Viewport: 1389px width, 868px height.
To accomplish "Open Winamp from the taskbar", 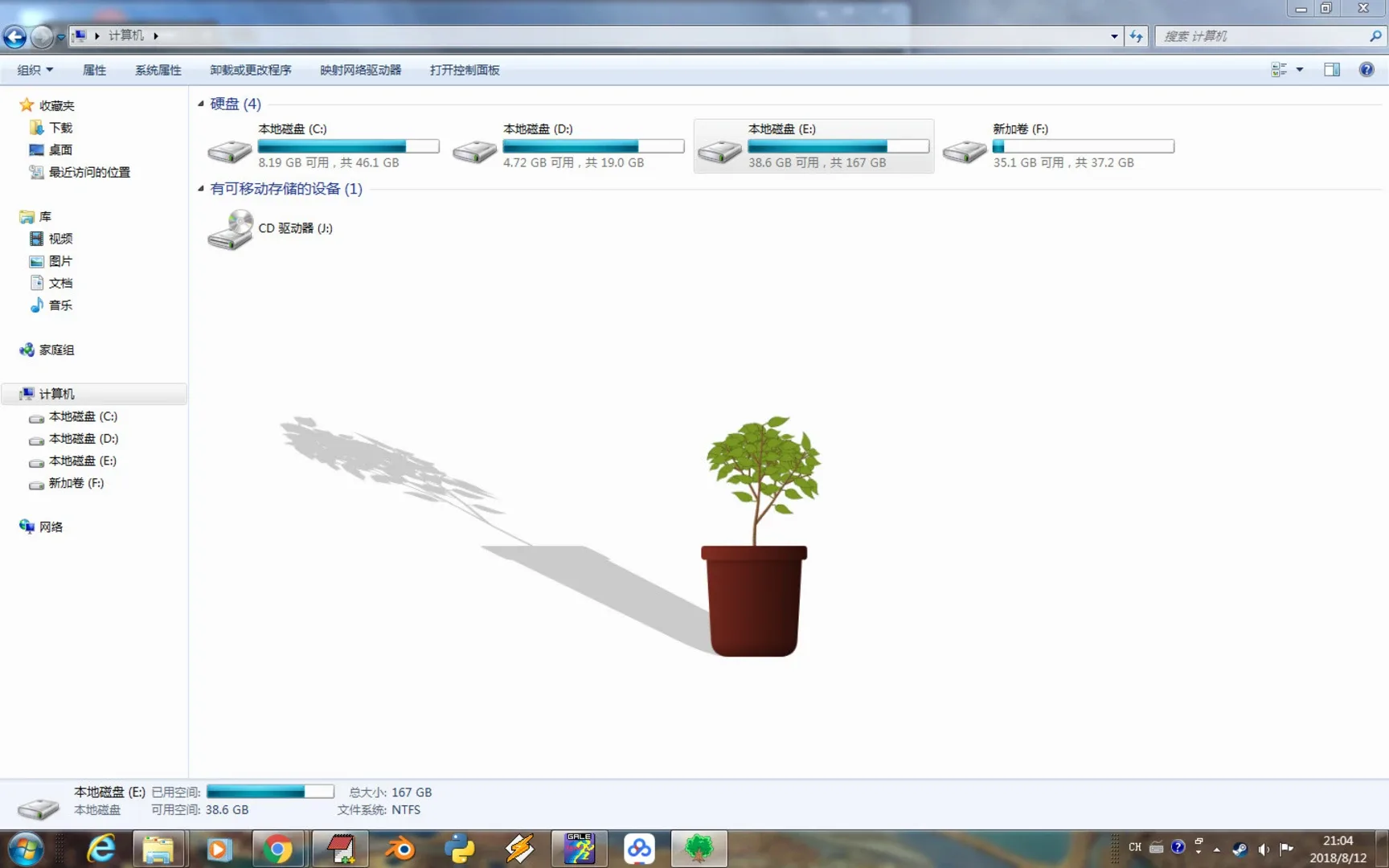I will click(518, 848).
